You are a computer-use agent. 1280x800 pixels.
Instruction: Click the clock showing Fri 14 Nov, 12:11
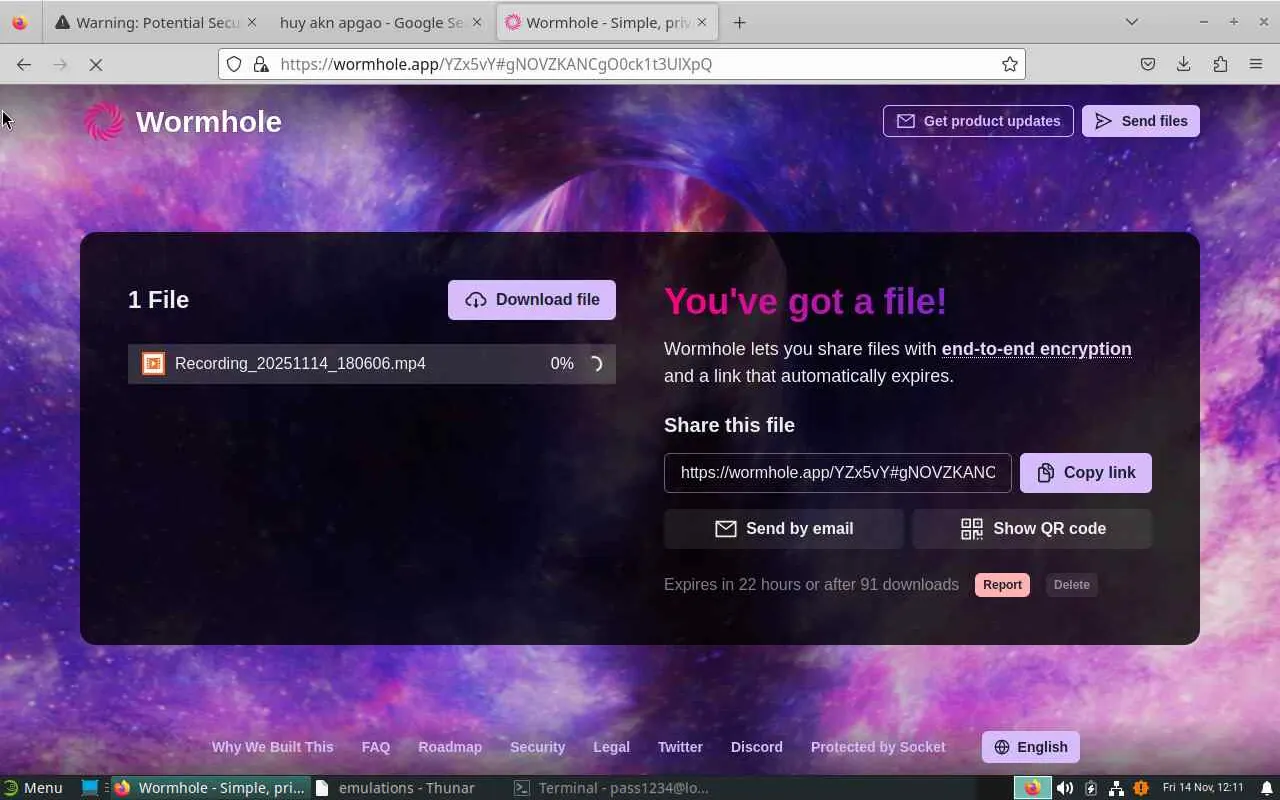coord(1203,788)
